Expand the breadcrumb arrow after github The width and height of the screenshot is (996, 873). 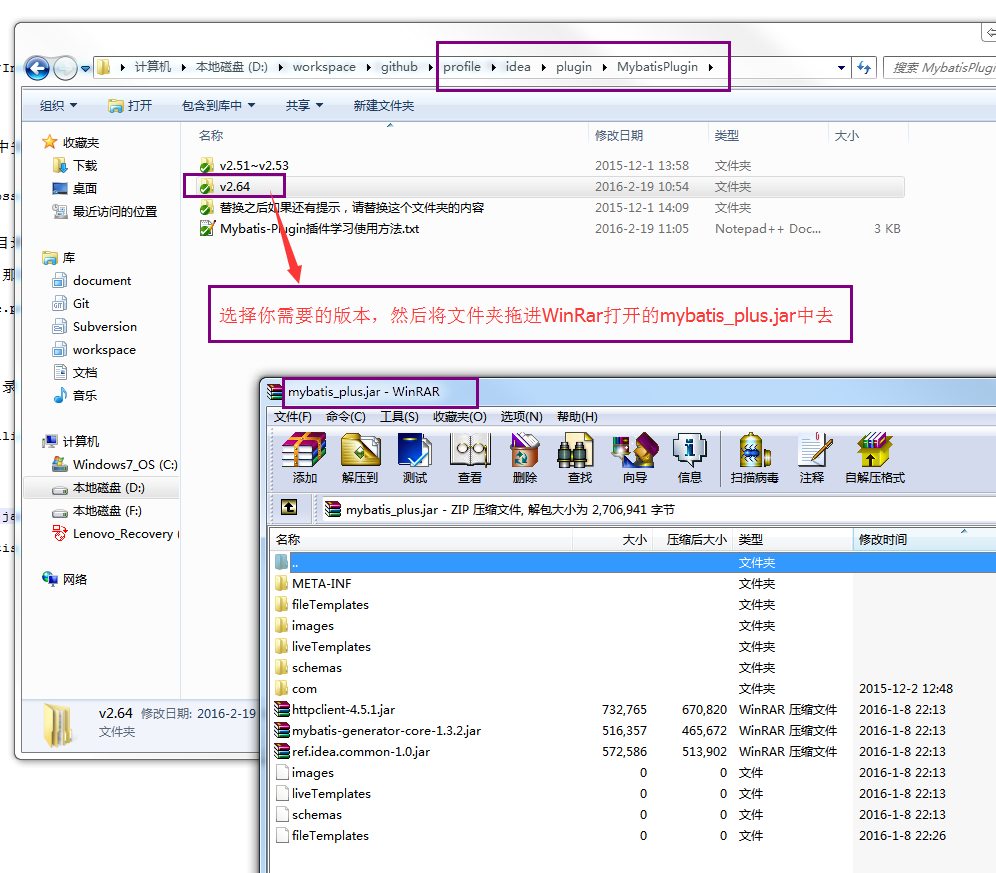tap(430, 67)
